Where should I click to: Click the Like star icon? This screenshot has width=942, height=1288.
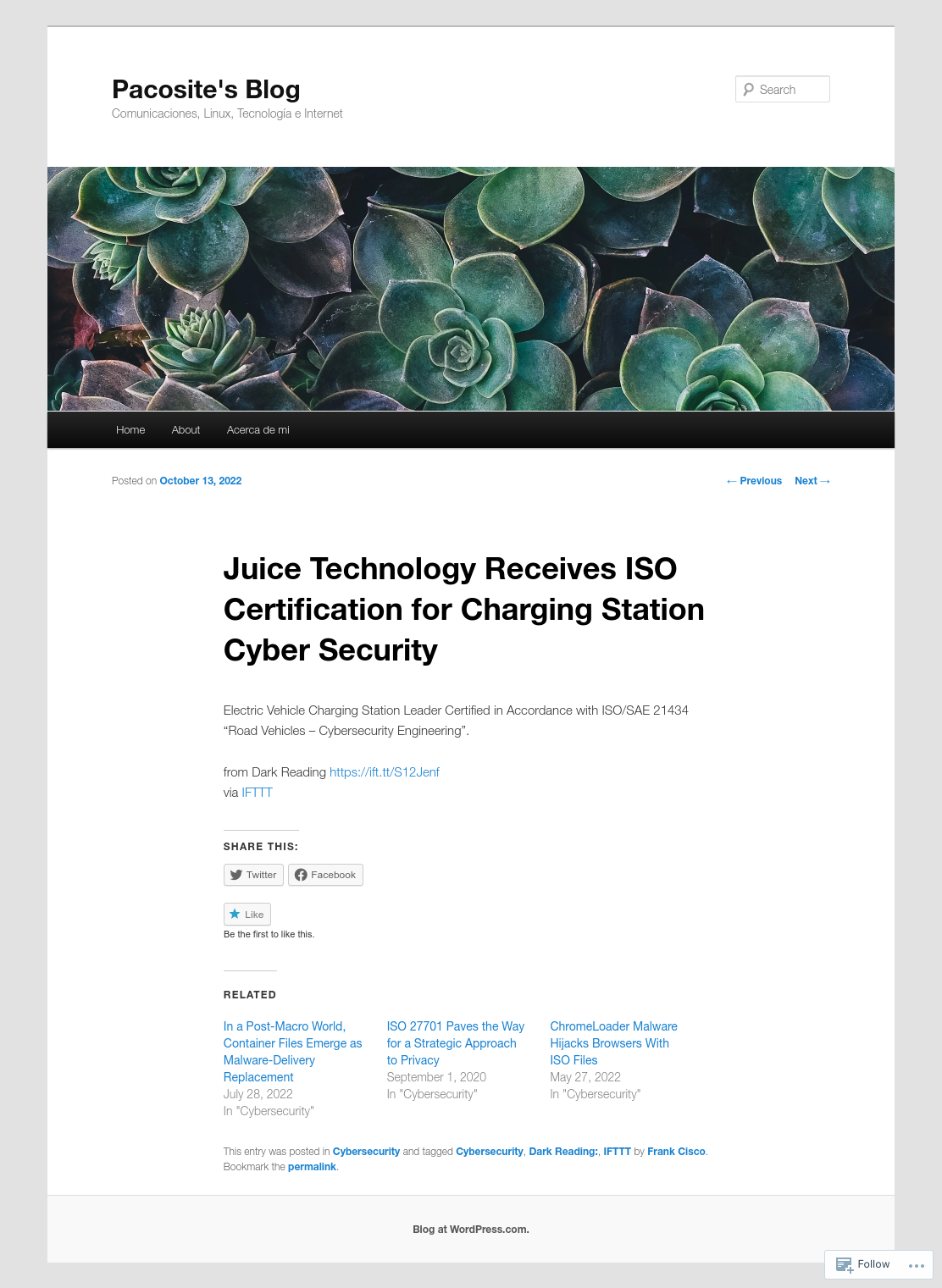coord(235,914)
